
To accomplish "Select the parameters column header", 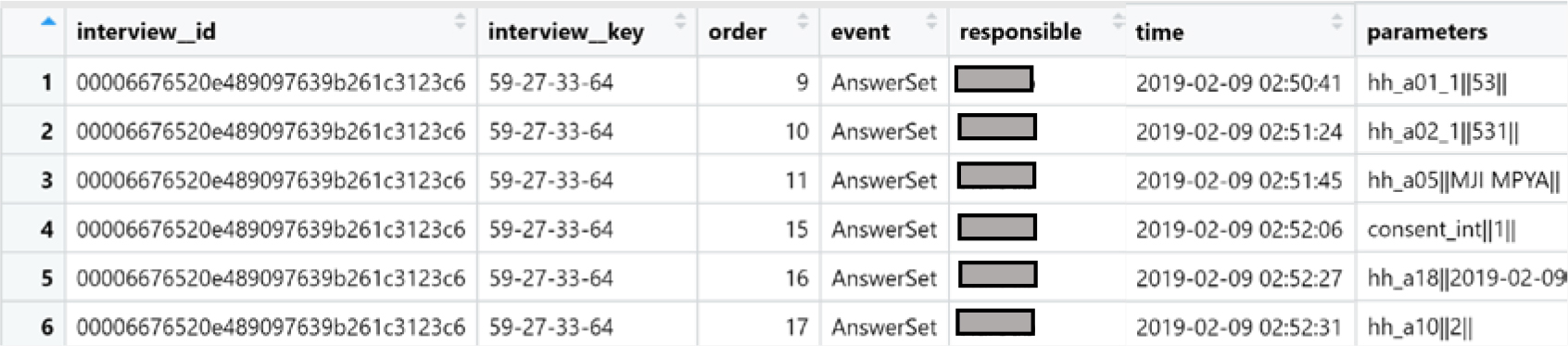I will pyautogui.click(x=1427, y=32).
